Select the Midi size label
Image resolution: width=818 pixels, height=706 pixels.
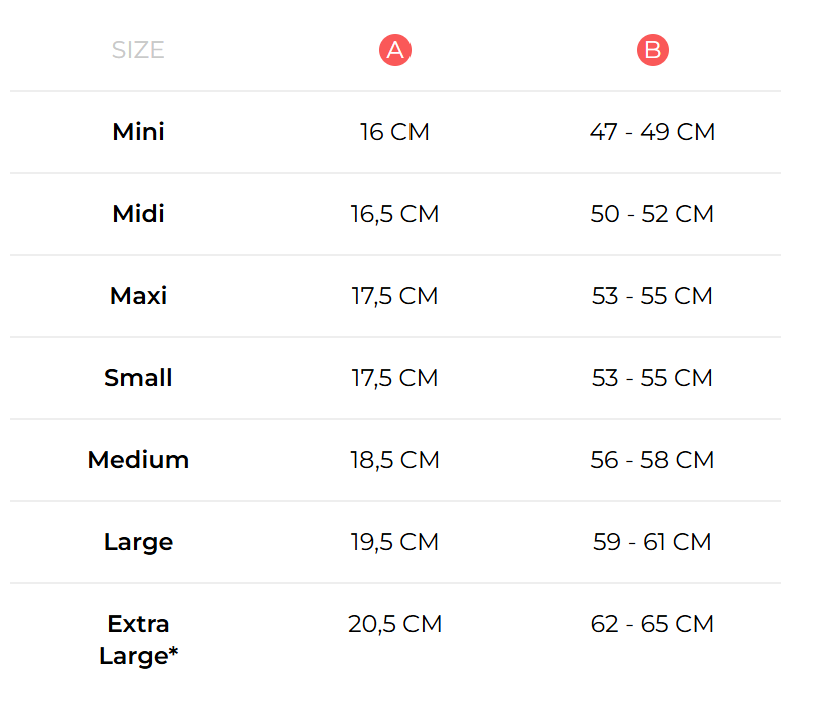coord(138,214)
